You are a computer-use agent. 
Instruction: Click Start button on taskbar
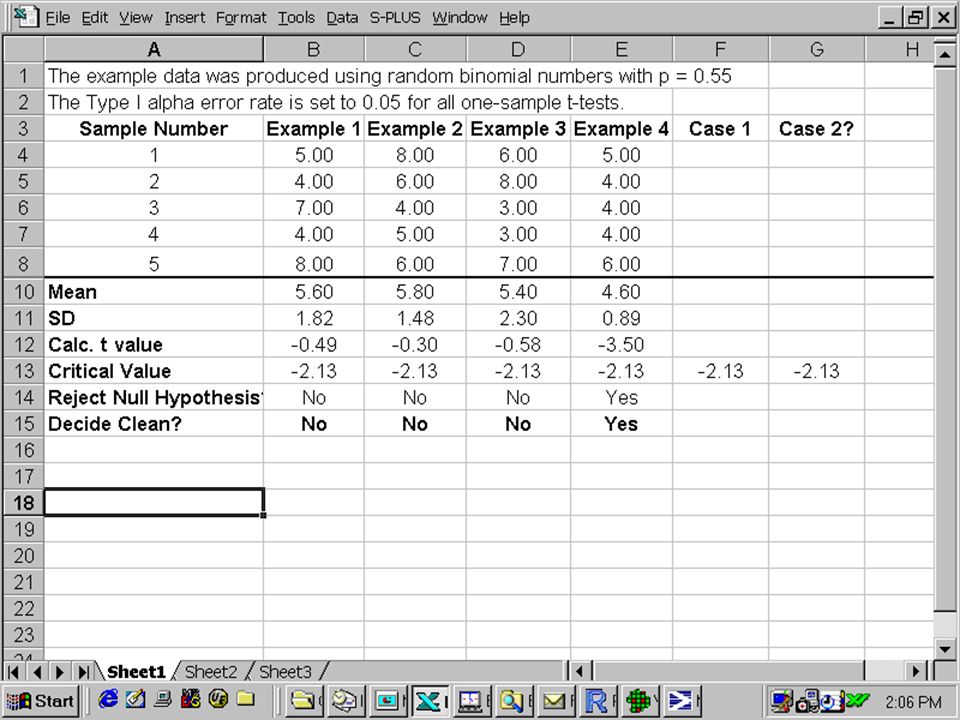(x=40, y=700)
